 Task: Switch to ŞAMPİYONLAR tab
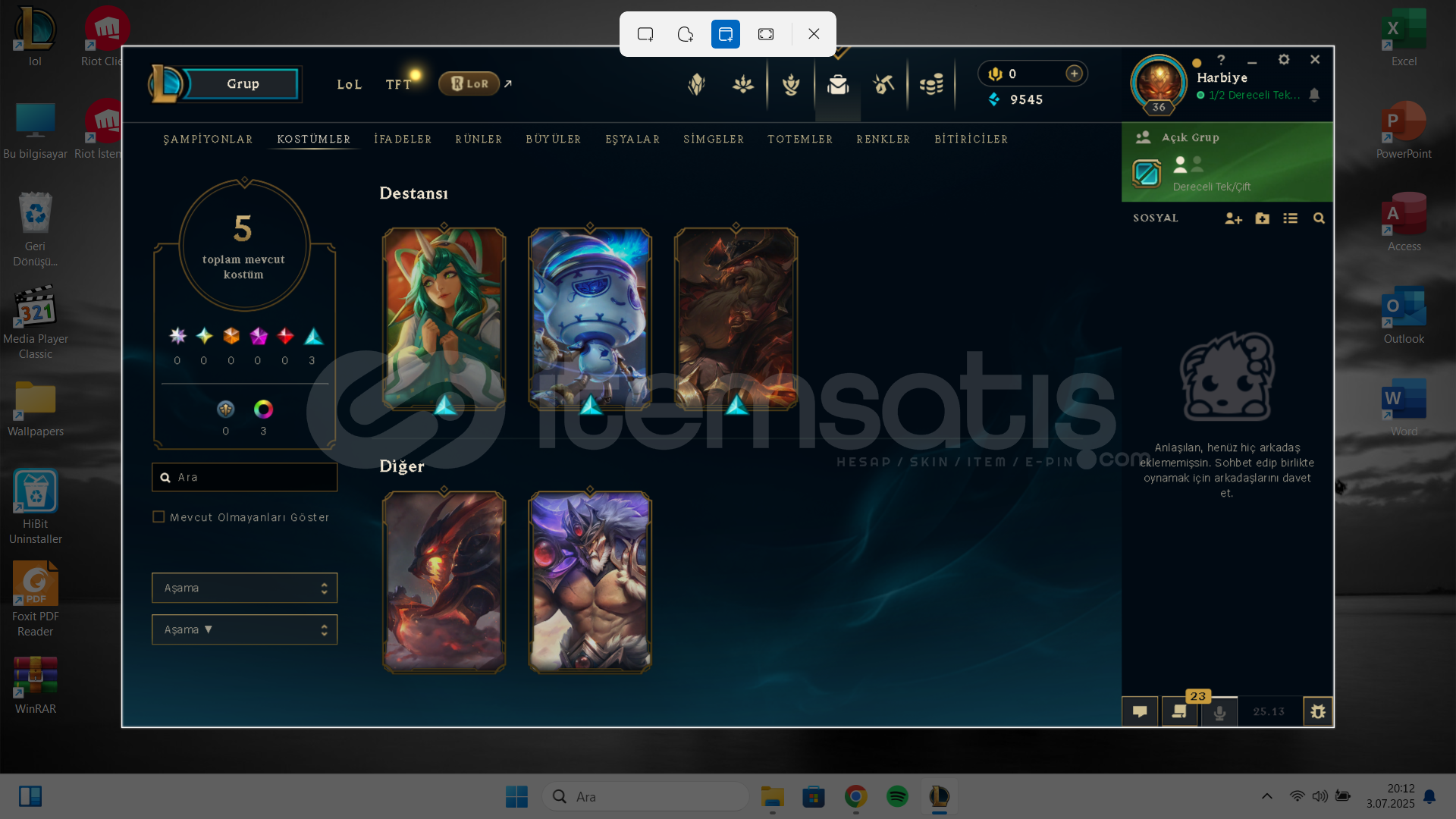pyautogui.click(x=208, y=140)
